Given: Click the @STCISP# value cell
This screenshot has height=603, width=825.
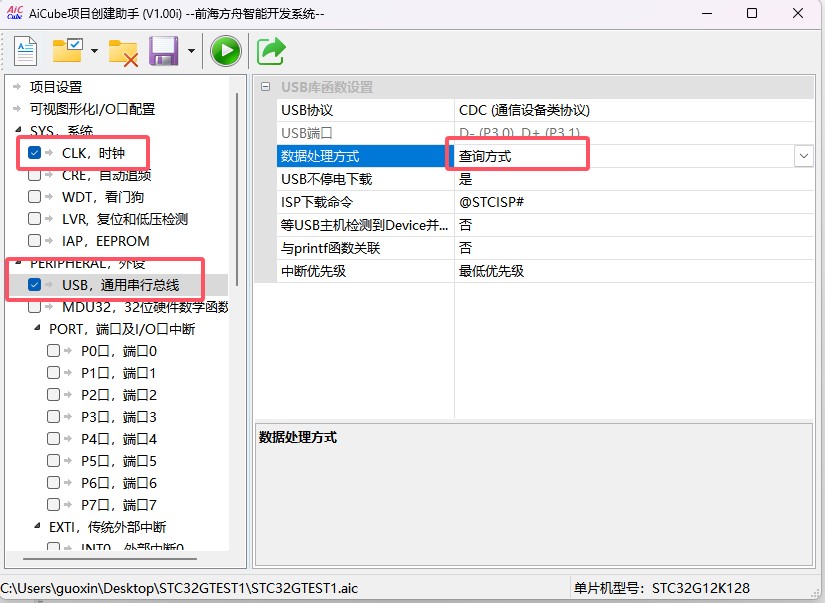Looking at the screenshot, I should coord(634,202).
